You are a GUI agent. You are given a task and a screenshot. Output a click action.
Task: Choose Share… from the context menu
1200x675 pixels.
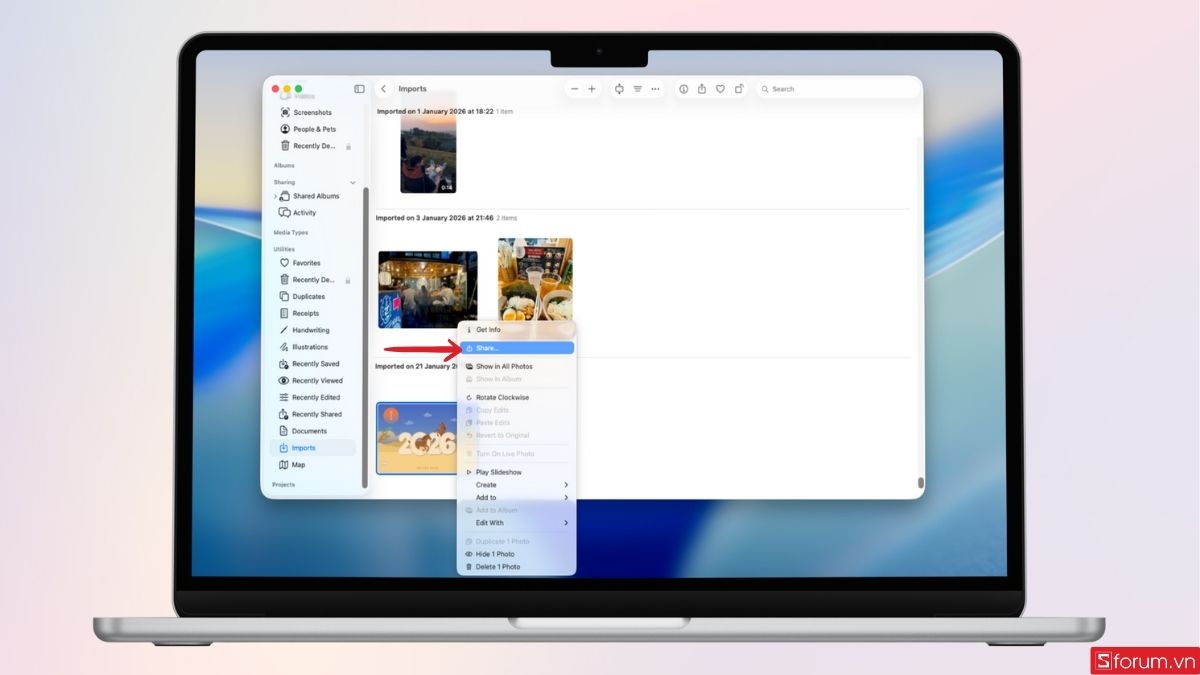tap(516, 348)
